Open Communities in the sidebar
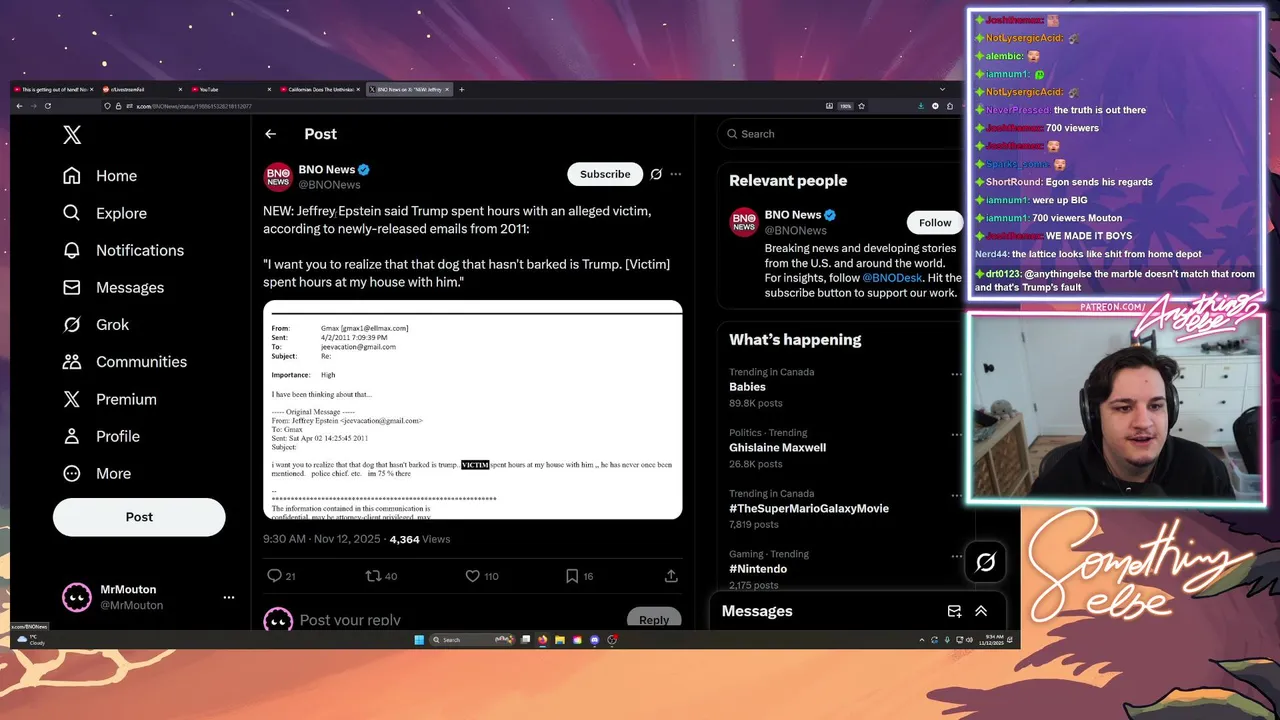1280x720 pixels. (x=125, y=362)
